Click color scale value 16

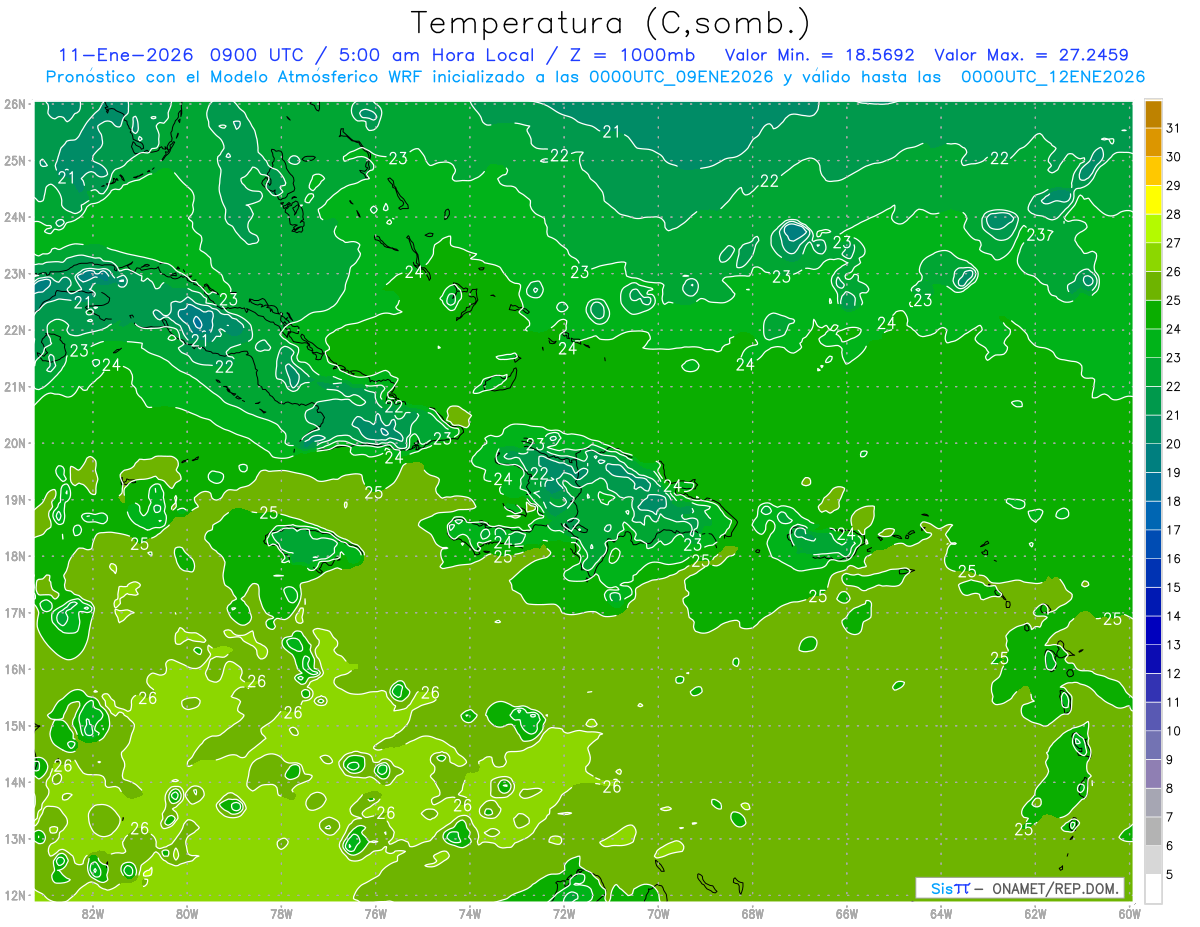pos(1173,559)
